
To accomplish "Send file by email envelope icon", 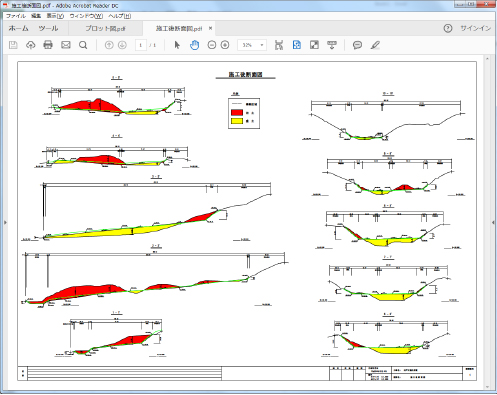I will [x=66, y=45].
